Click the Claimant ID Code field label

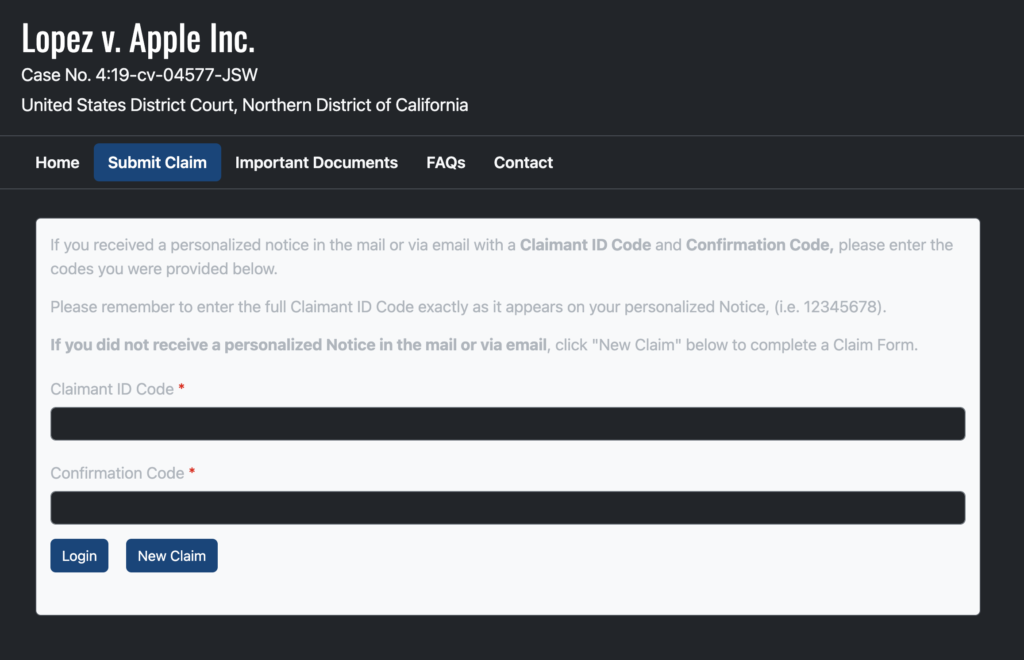112,389
